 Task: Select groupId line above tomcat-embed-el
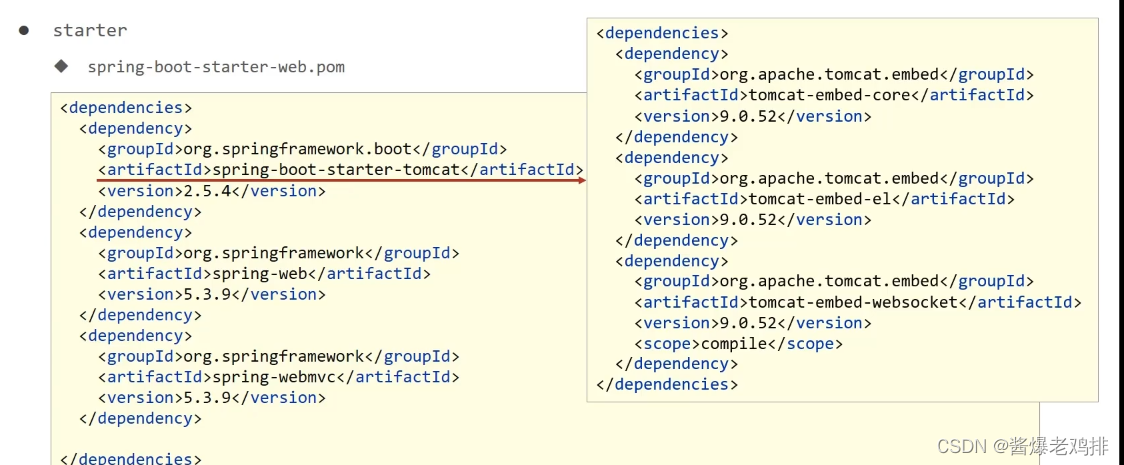pyautogui.click(x=834, y=178)
